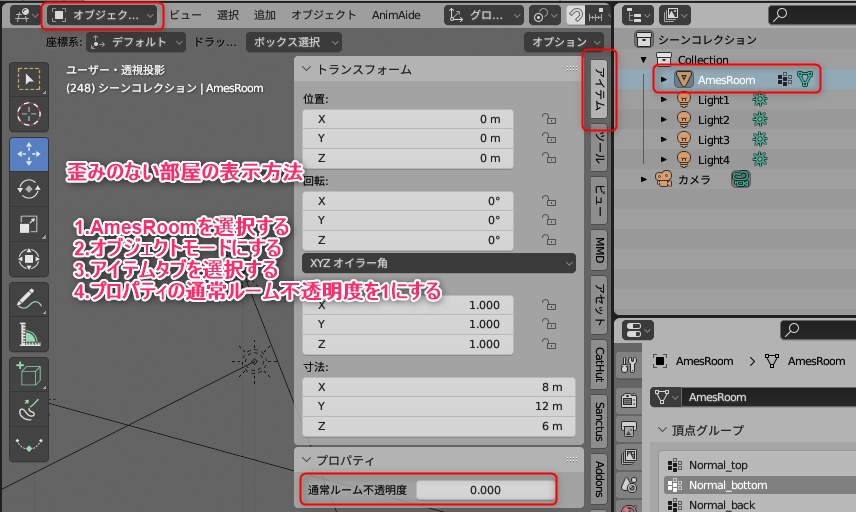Click the camera data icon beside カメラ

click(x=741, y=179)
